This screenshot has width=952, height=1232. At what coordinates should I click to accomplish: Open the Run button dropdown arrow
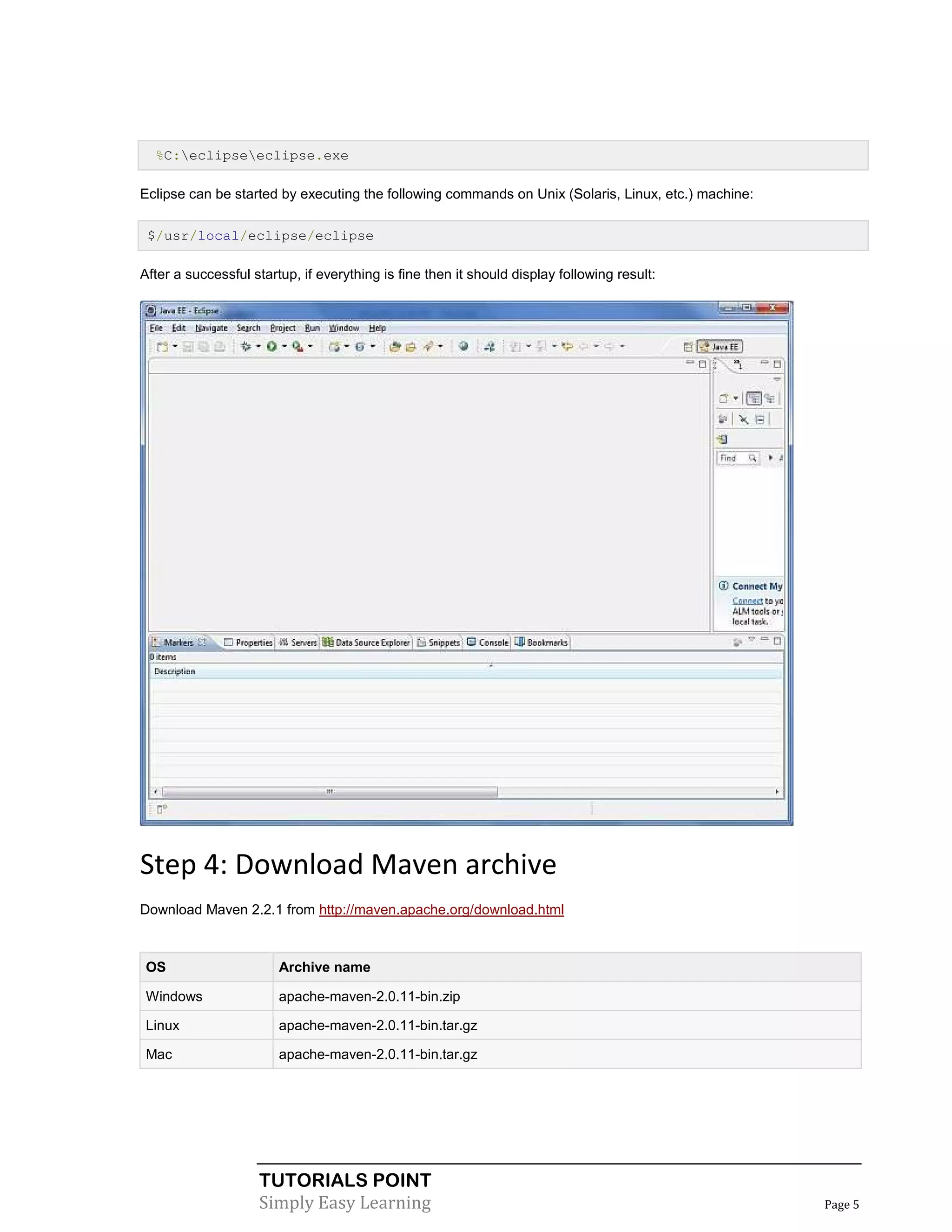pos(284,346)
